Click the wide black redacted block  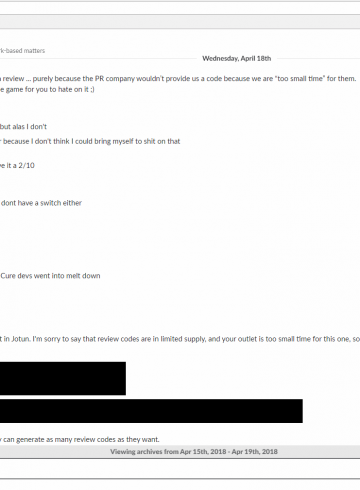[151, 411]
